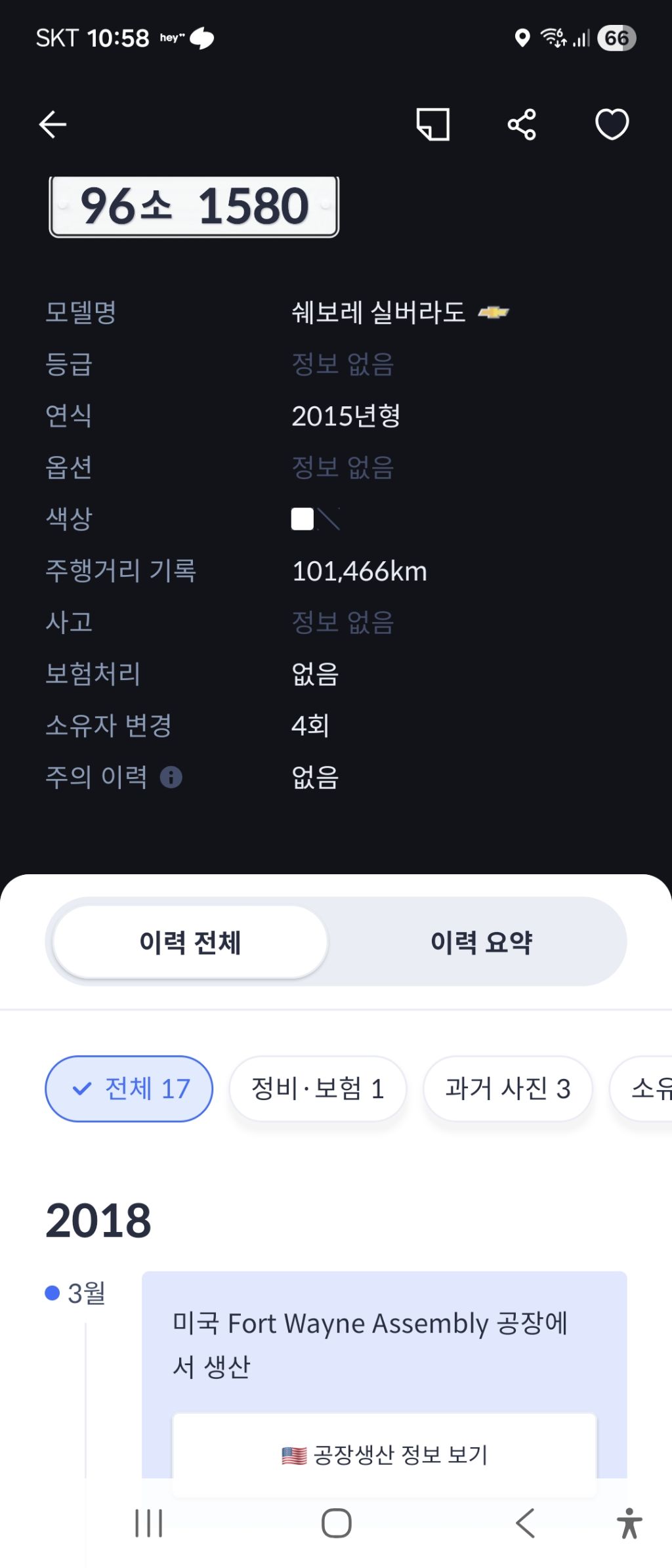The width and height of the screenshot is (672, 1568).
Task: Tap the share icon
Action: click(x=522, y=124)
